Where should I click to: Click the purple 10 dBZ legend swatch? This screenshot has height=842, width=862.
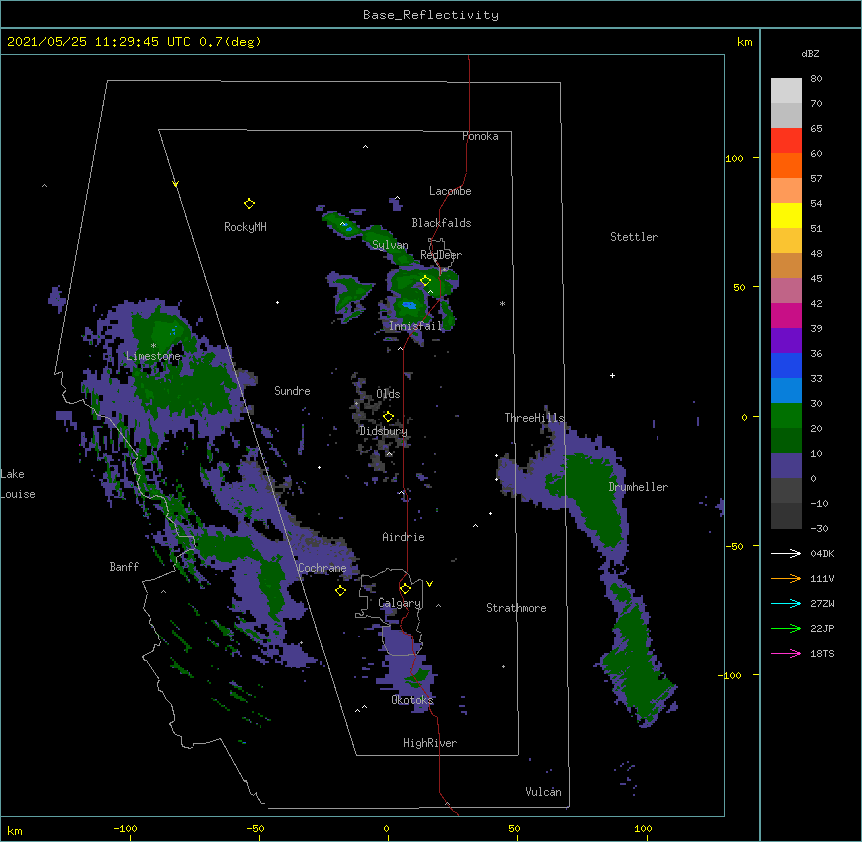pos(786,466)
